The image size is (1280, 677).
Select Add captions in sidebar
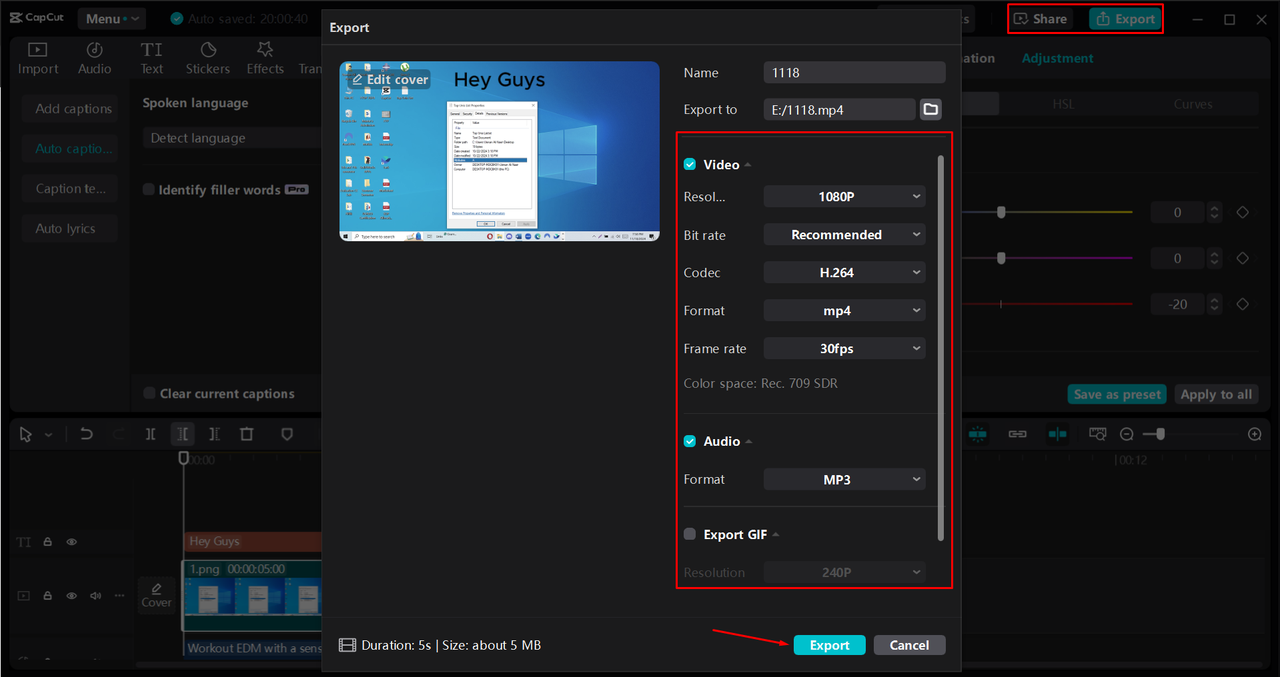[70, 109]
